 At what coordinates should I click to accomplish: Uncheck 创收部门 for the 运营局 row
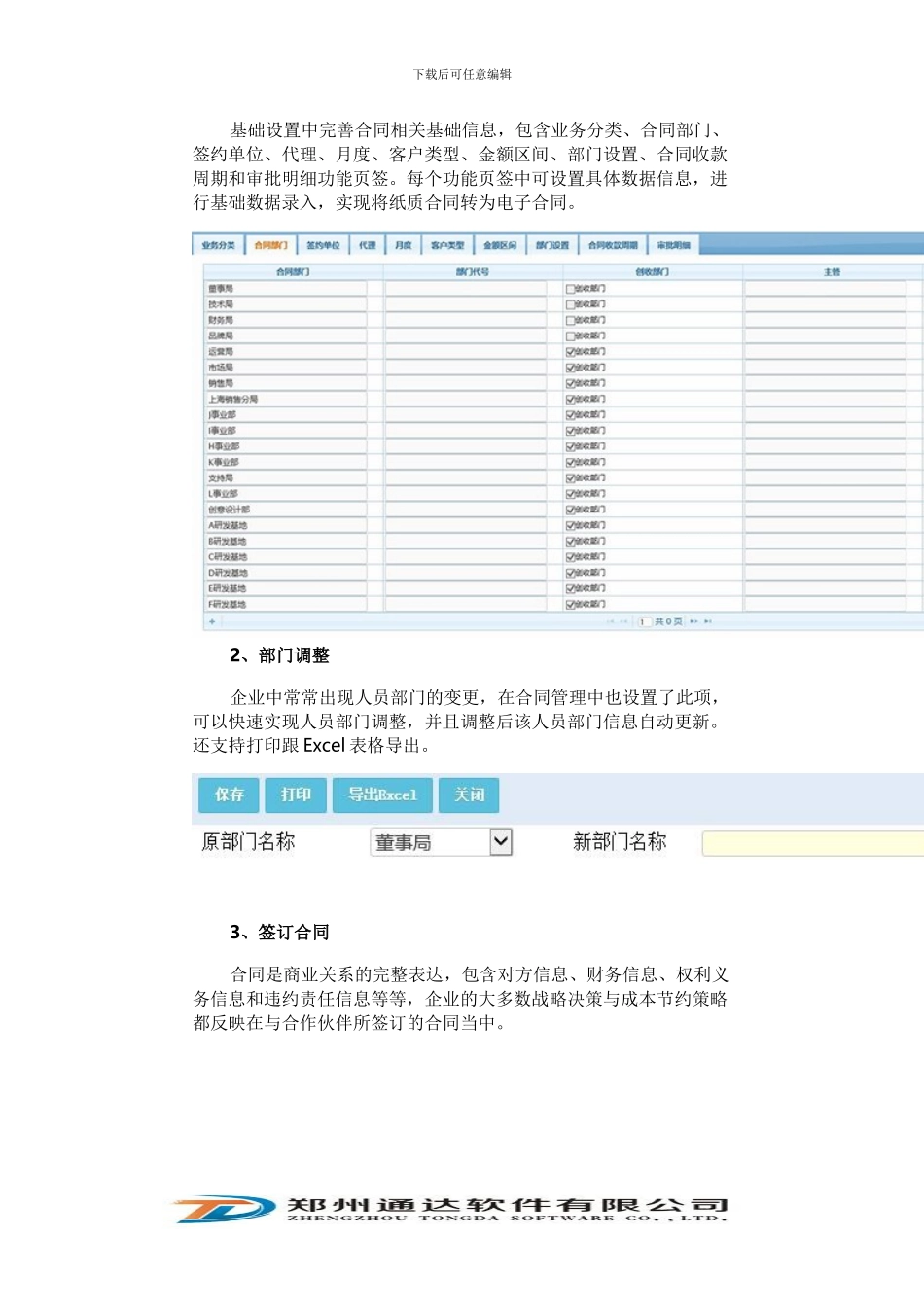571,352
